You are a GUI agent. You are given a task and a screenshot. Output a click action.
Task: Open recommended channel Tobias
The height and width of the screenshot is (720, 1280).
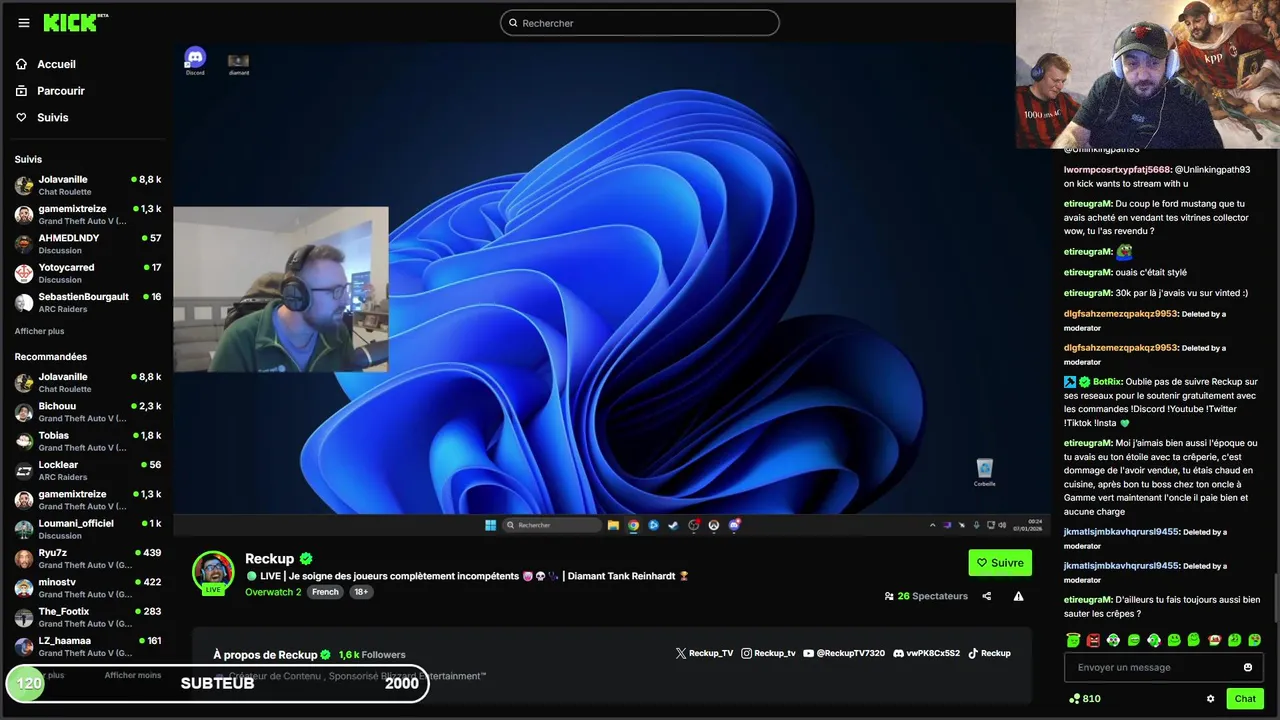coord(87,441)
